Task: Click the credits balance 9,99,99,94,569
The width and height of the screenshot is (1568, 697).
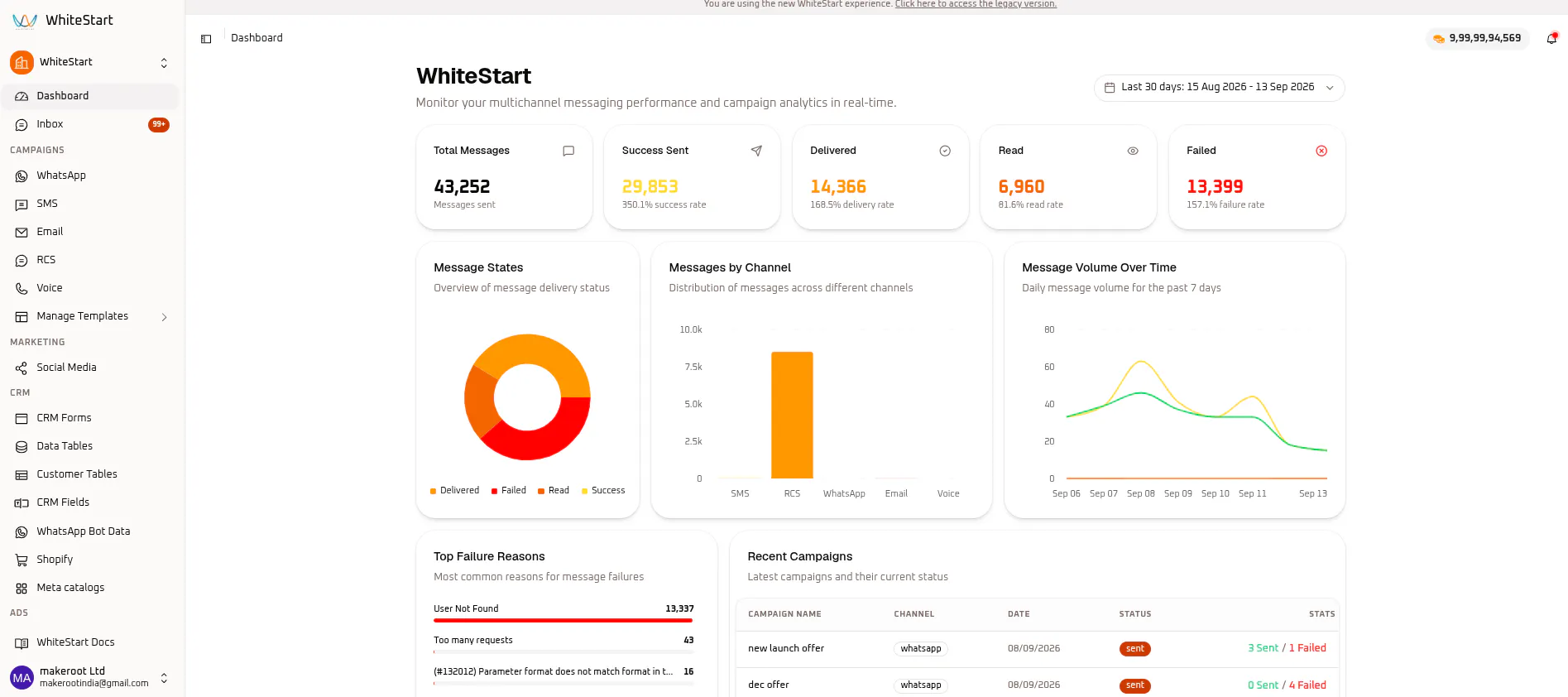Action: 1477,38
